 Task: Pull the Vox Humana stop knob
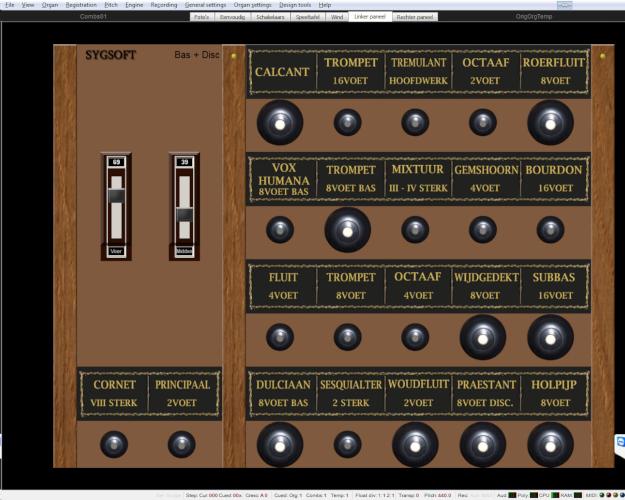(x=279, y=229)
